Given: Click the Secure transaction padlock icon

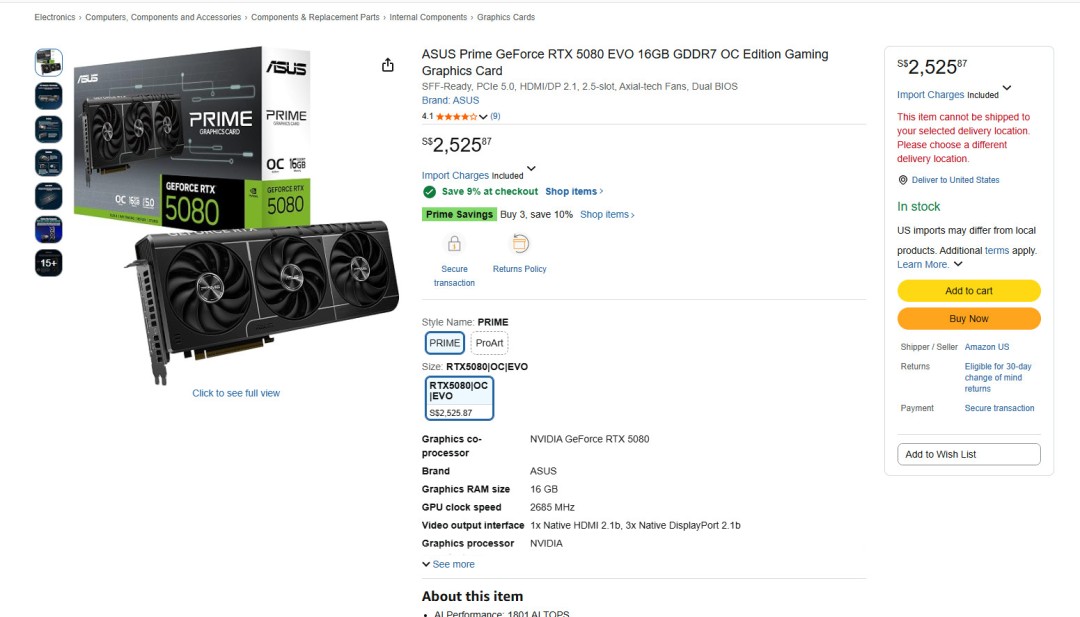Looking at the screenshot, I should coord(454,244).
